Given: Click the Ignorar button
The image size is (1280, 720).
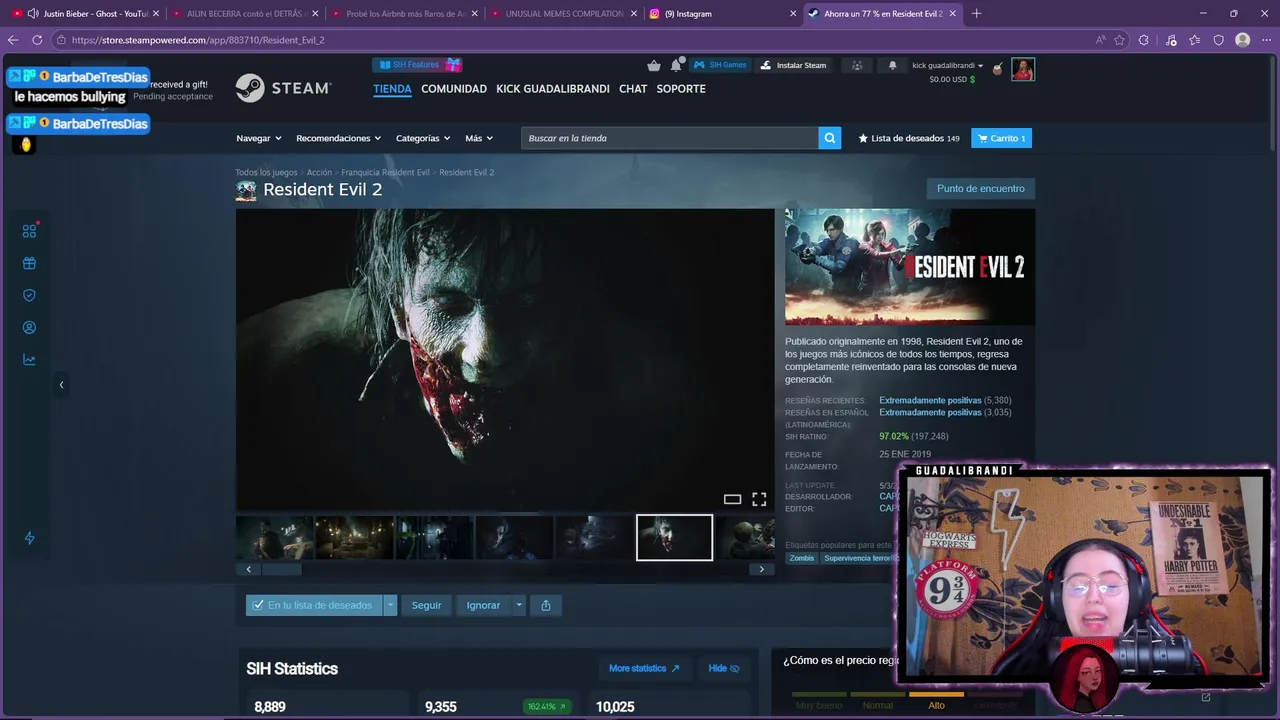Looking at the screenshot, I should coord(483,605).
